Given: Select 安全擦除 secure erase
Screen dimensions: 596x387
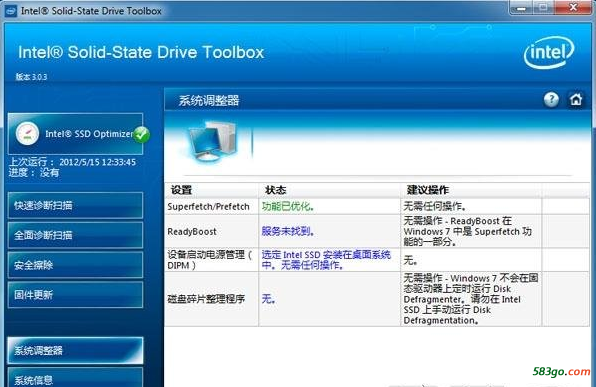Looking at the screenshot, I should point(75,265).
